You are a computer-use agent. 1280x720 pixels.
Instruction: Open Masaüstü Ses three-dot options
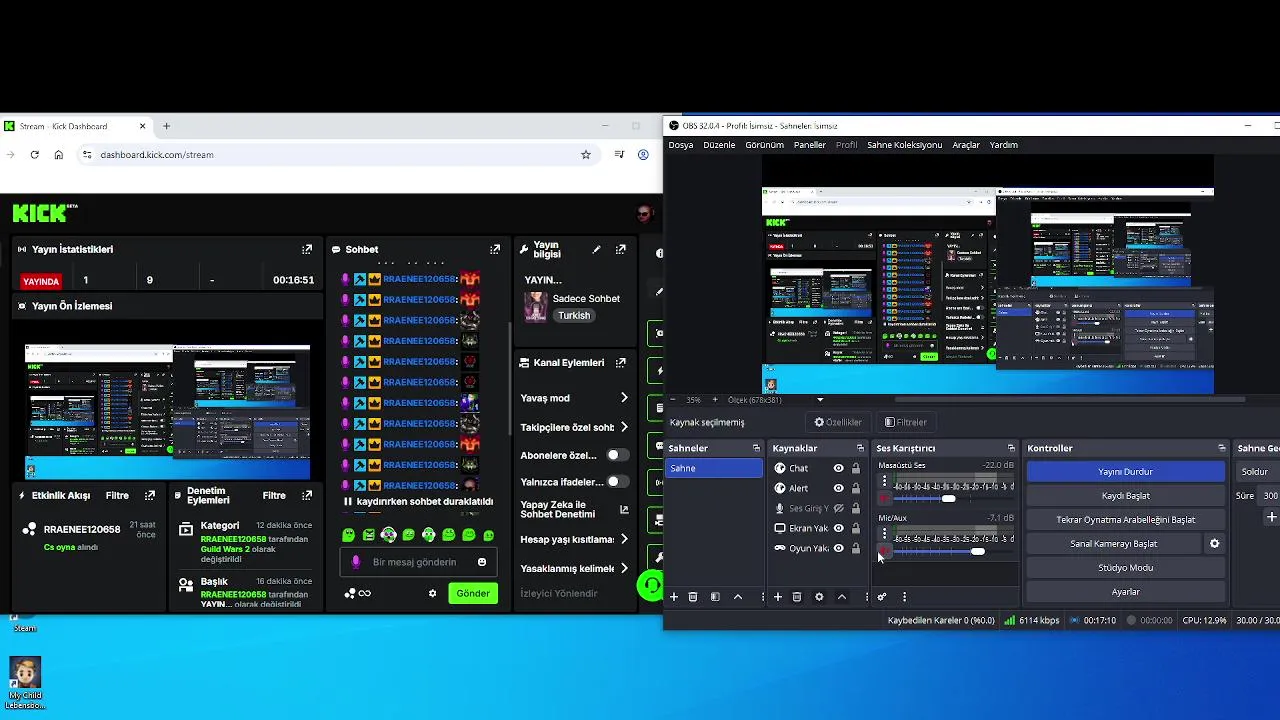tap(884, 481)
